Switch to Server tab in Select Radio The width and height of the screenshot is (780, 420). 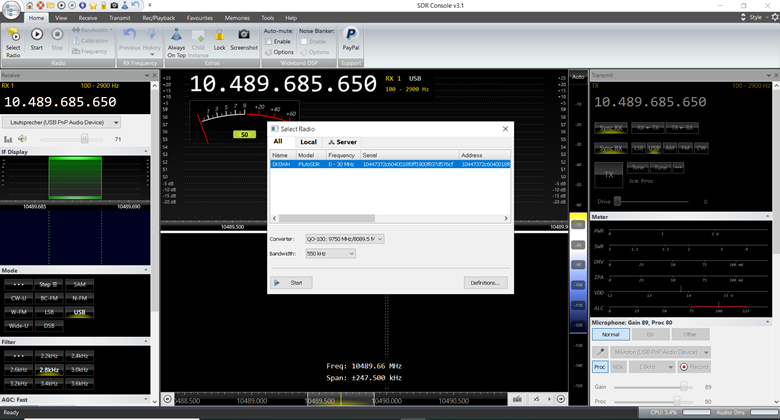343,142
